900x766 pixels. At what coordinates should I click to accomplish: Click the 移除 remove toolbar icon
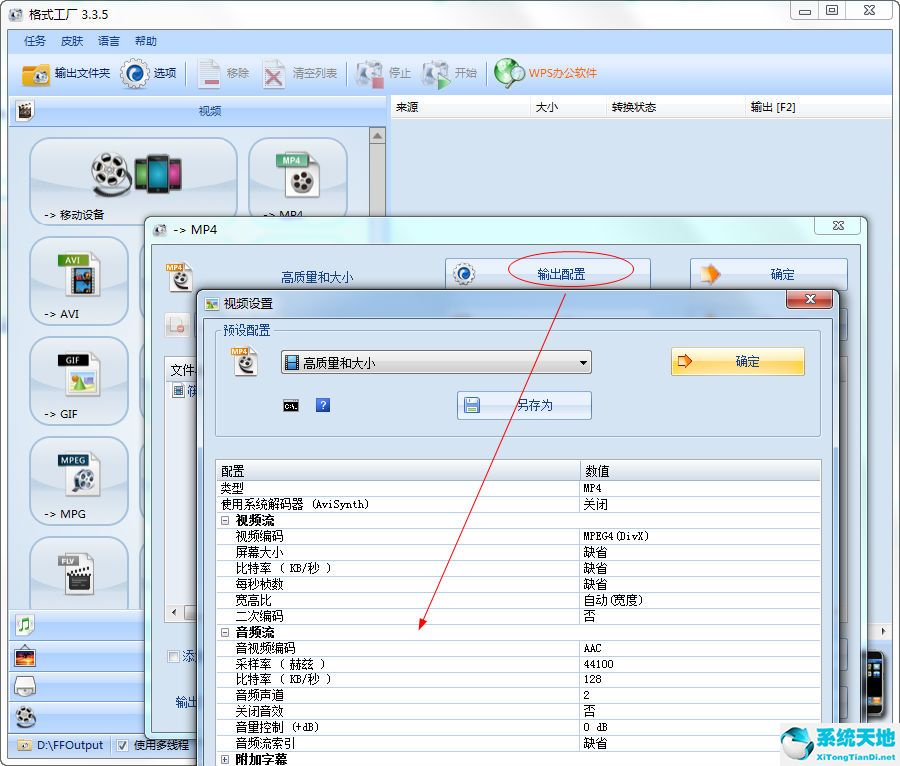click(210, 73)
